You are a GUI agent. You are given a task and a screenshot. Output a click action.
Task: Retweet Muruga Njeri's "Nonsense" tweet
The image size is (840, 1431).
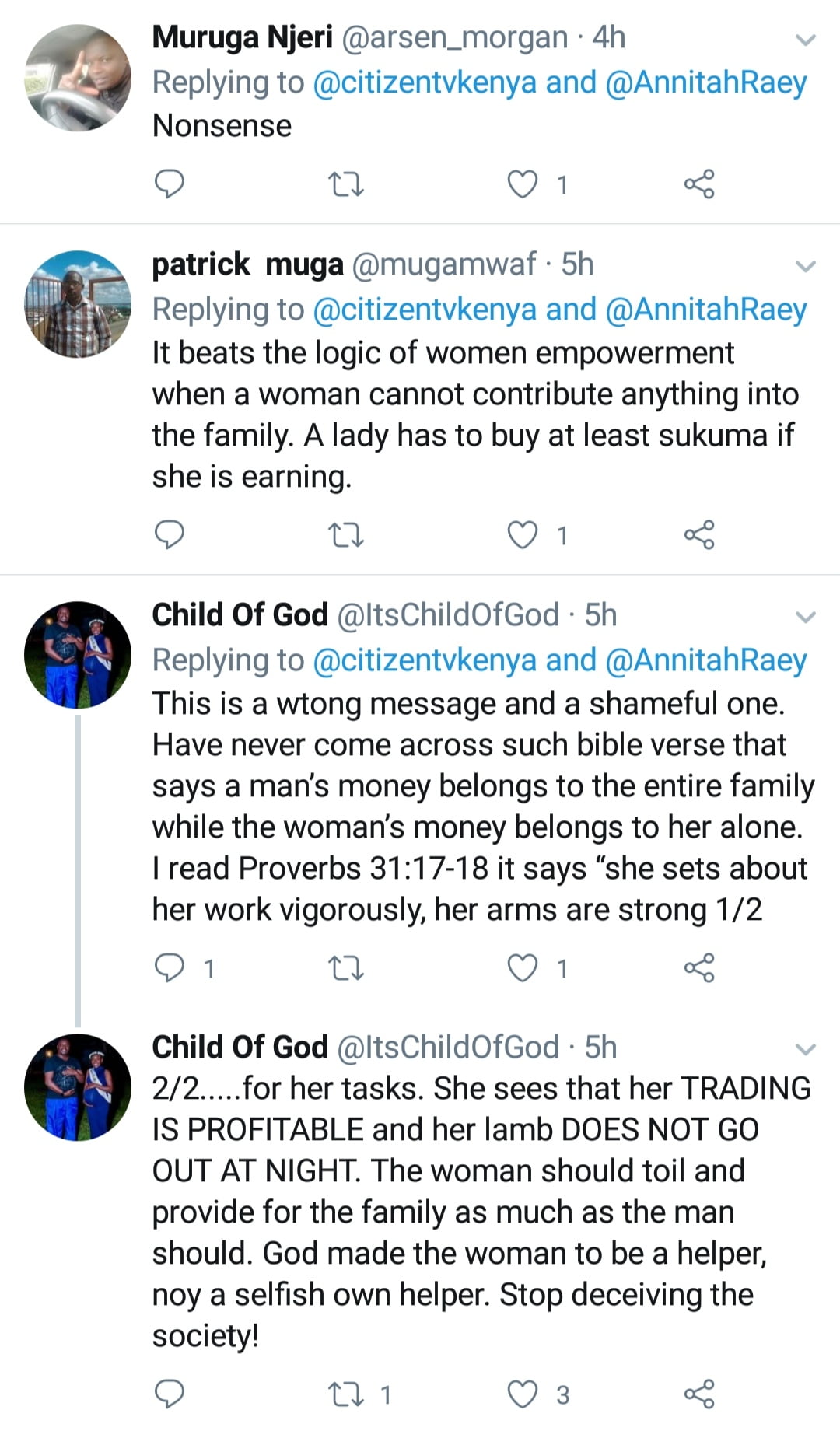click(346, 184)
